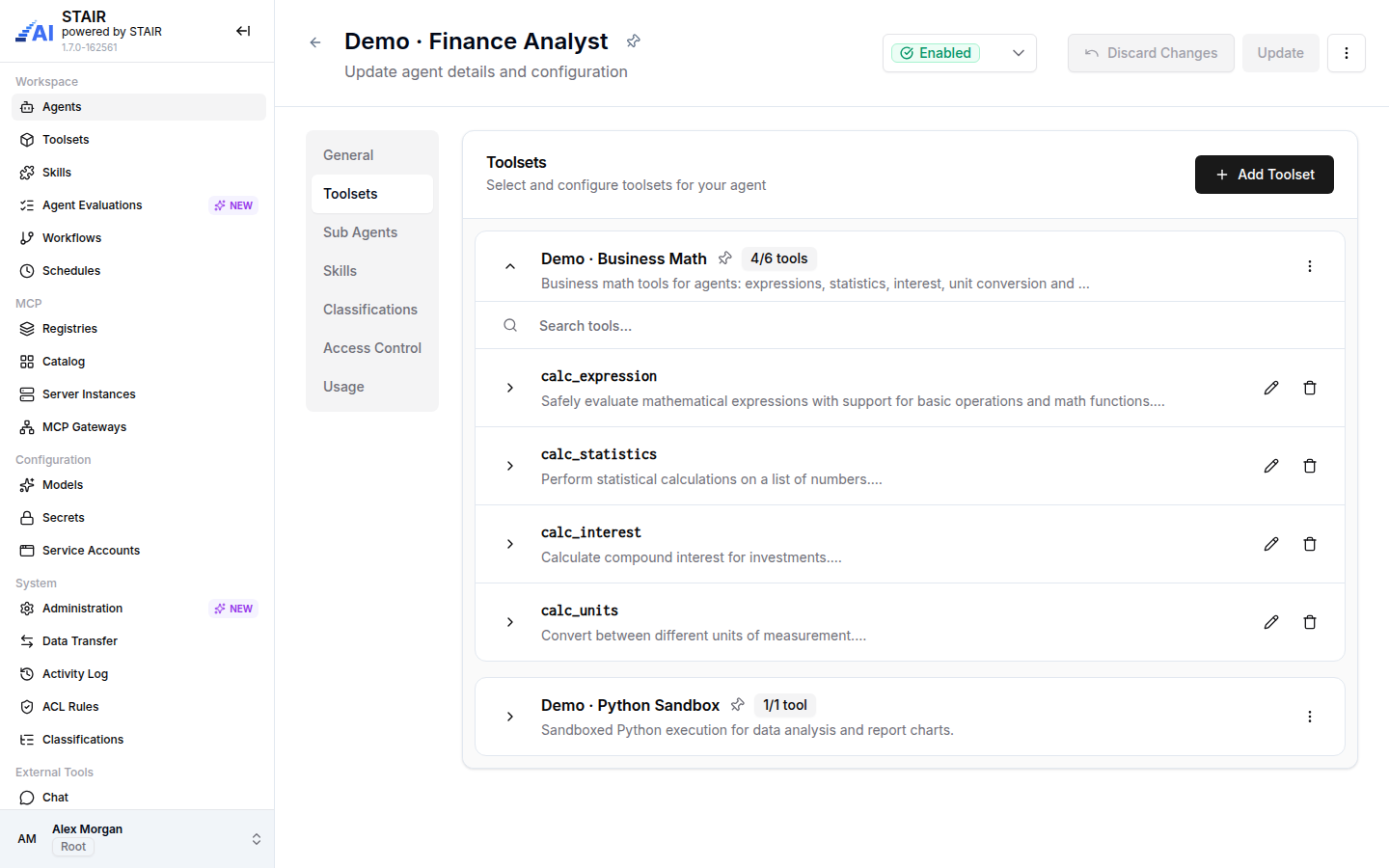1389x868 pixels.
Task: Collapse the Demo · Business Math toolset
Action: click(x=510, y=266)
